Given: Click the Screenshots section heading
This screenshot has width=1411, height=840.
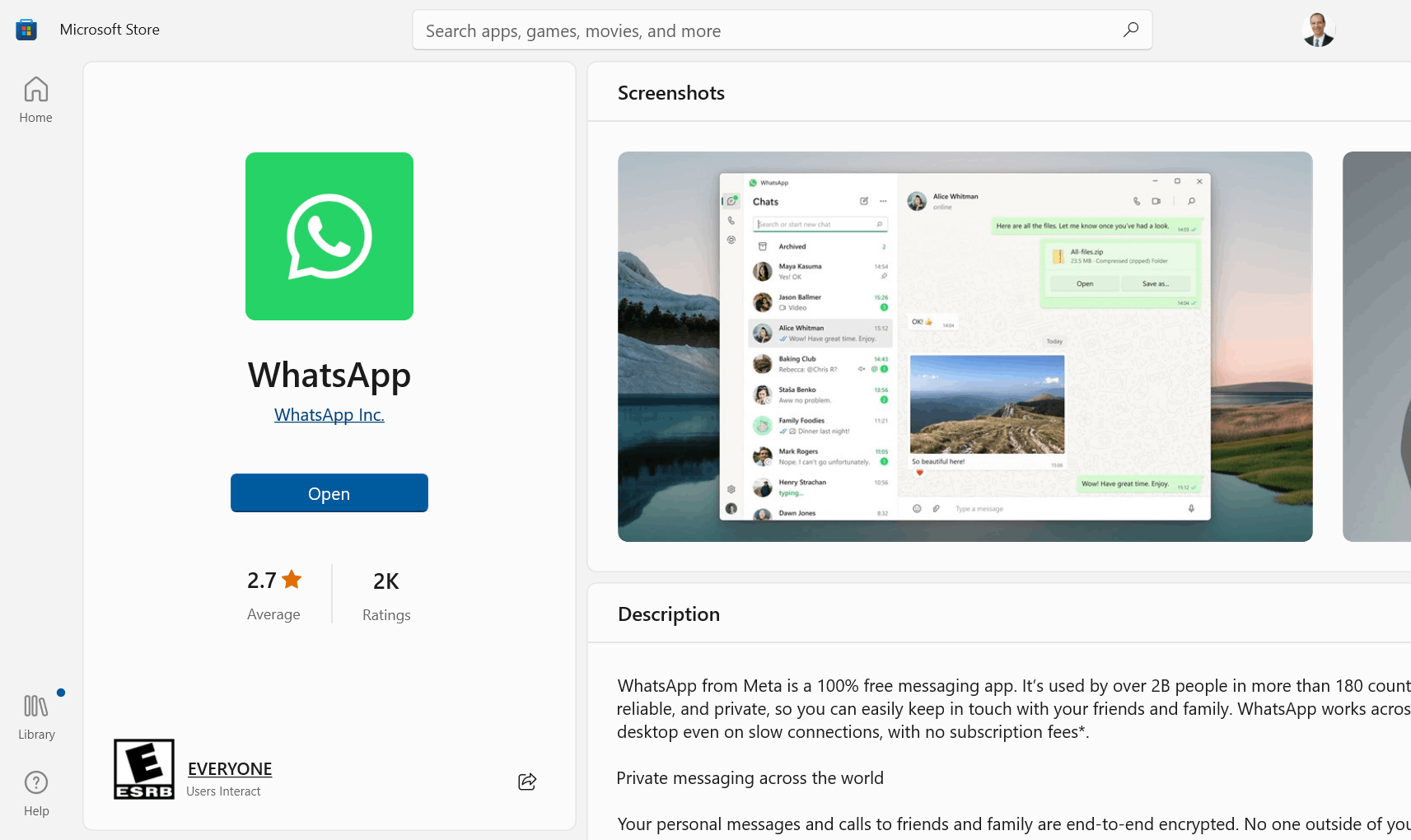Looking at the screenshot, I should (671, 93).
